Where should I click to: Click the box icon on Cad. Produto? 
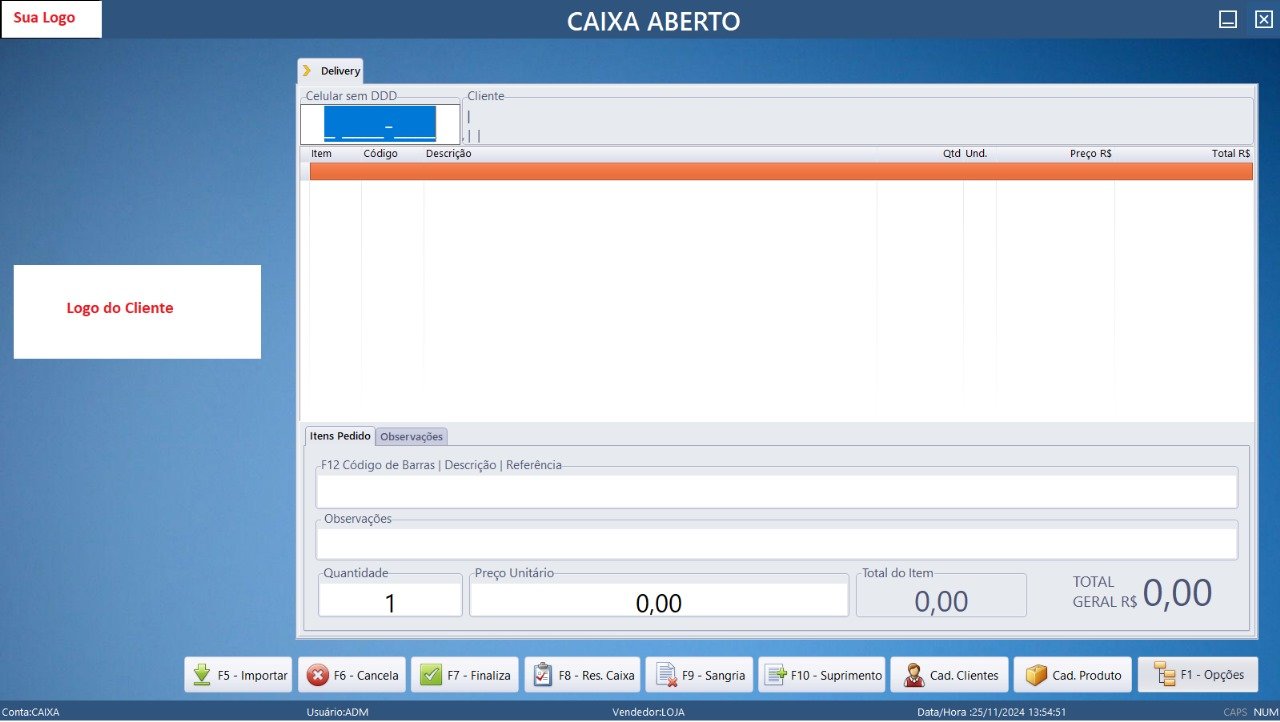coord(1035,675)
